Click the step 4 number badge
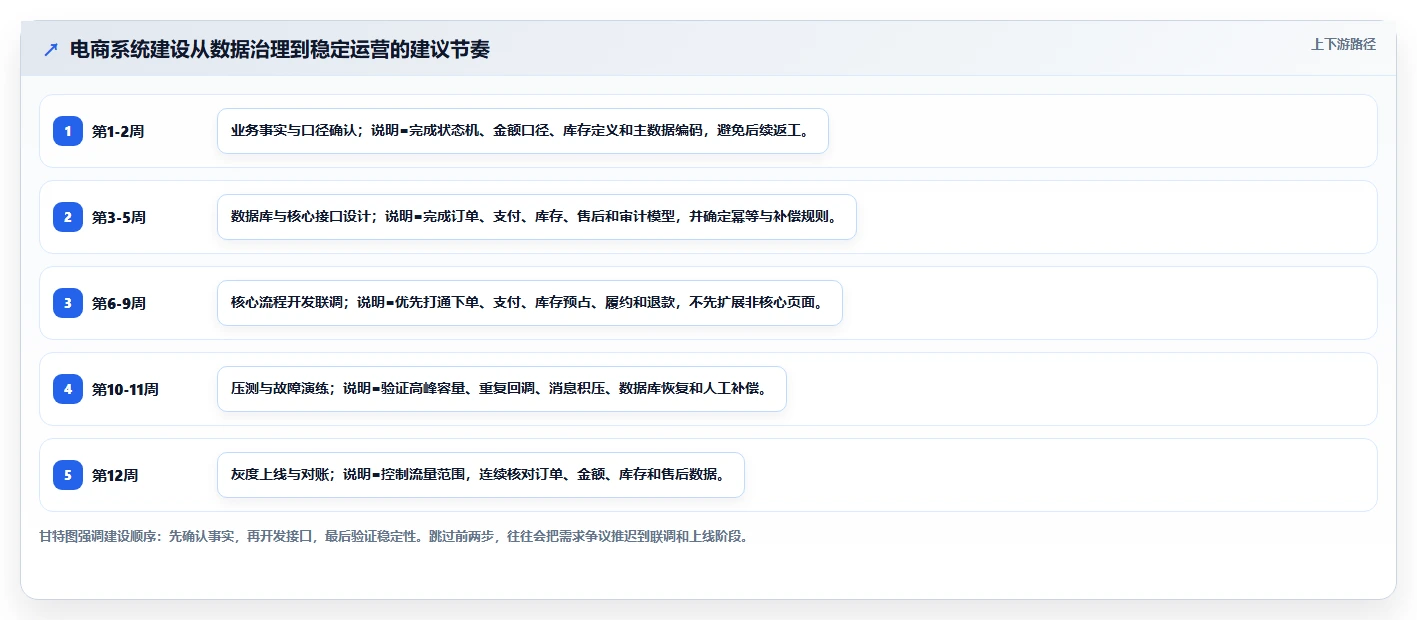The image size is (1417, 620). click(68, 389)
